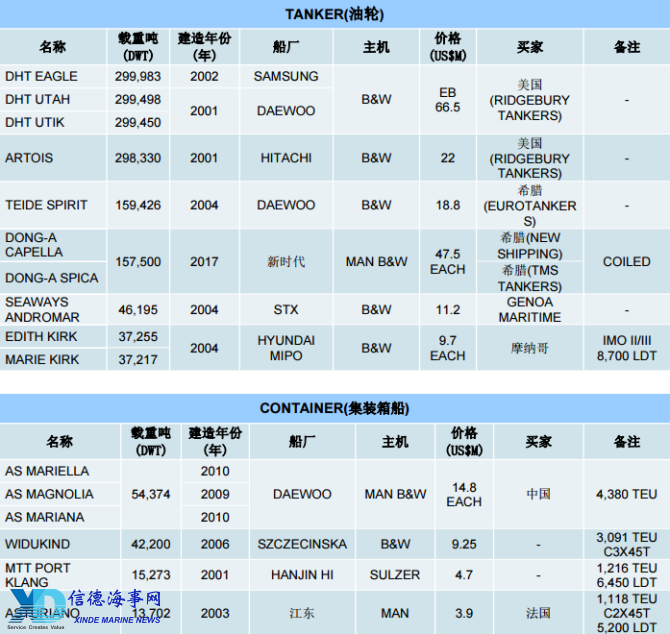Click the 299,498 deadweight value
The height and width of the screenshot is (634, 670).
pyautogui.click(x=138, y=100)
